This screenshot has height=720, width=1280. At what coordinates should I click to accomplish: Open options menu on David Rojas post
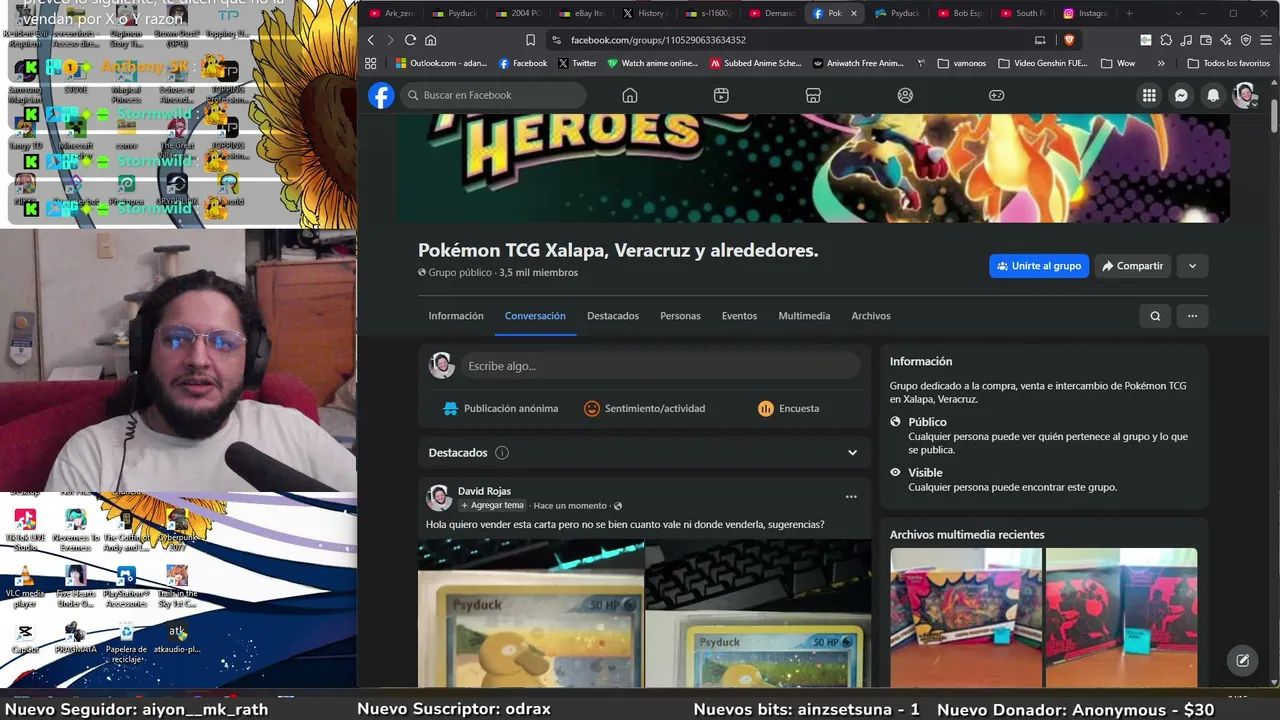pyautogui.click(x=851, y=497)
